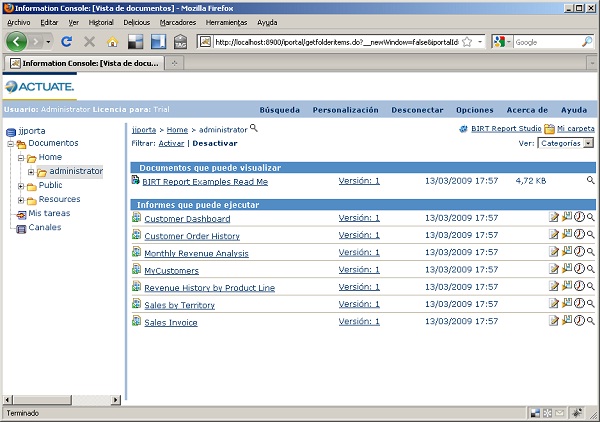Viewport: 600px width, 422px height.
Task: Click Versión: 1 of Monthly Revenue Analysis
Action: click(x=359, y=252)
